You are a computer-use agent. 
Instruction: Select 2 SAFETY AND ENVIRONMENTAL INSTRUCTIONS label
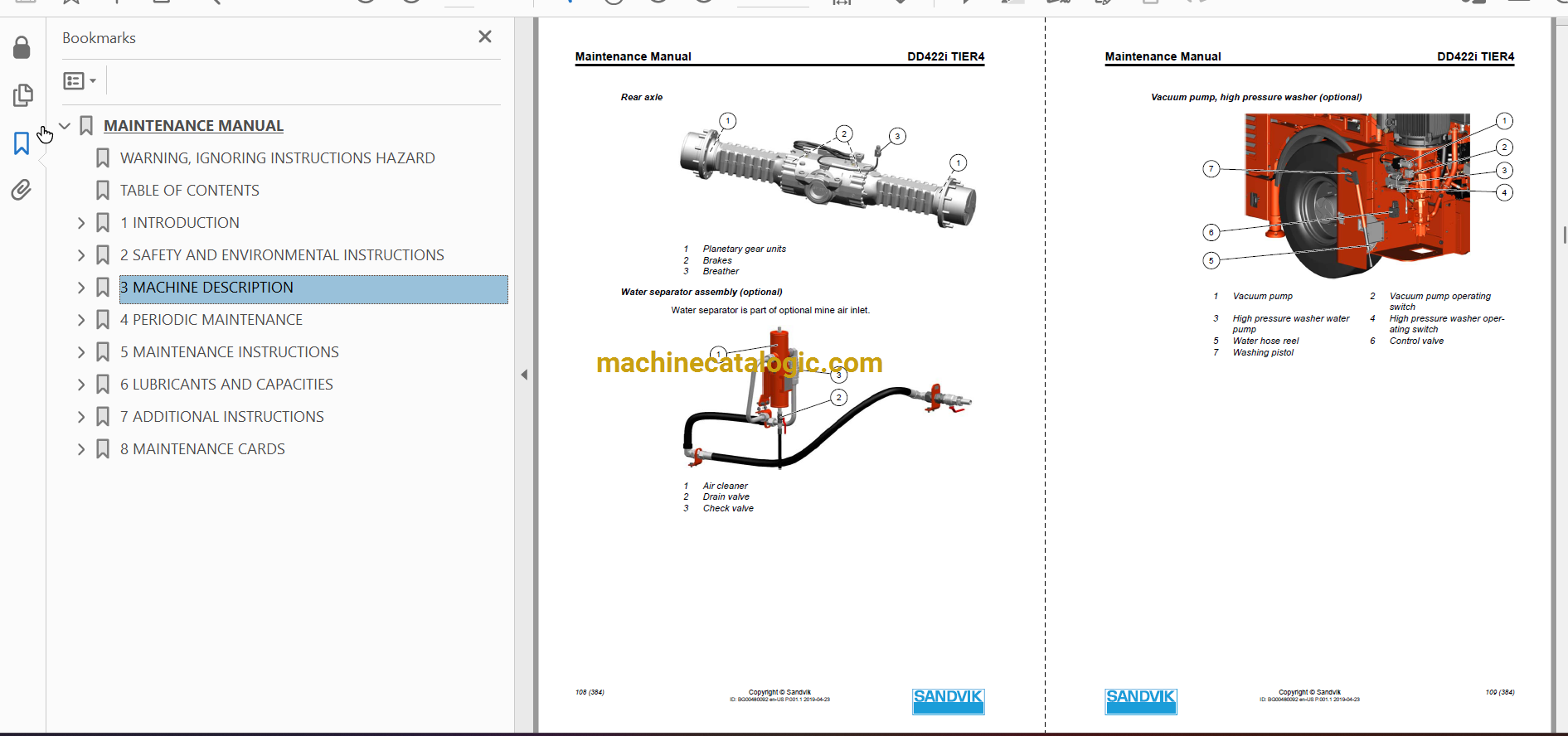(x=282, y=255)
